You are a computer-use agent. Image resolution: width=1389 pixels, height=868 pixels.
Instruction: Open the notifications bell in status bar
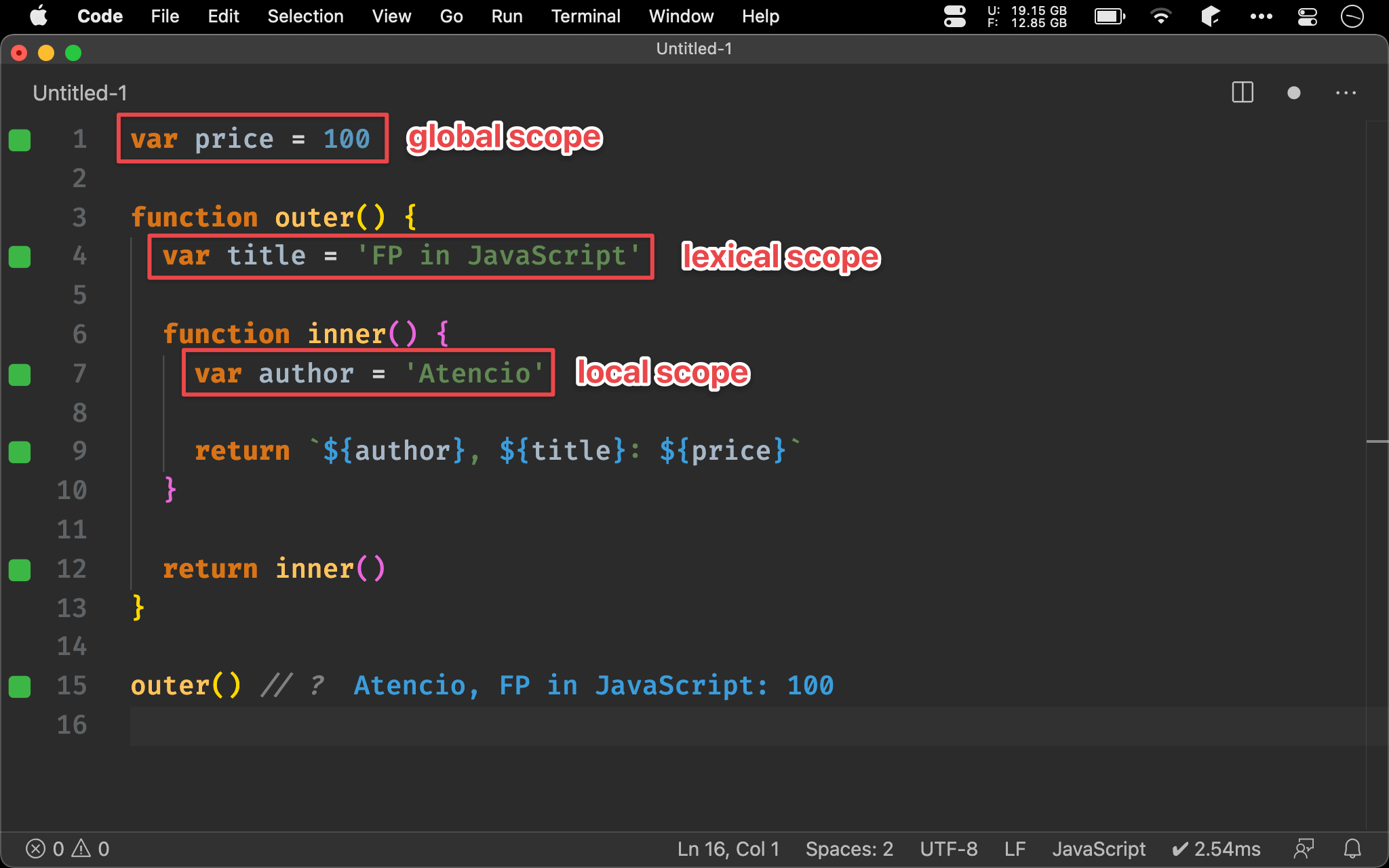pos(1352,848)
